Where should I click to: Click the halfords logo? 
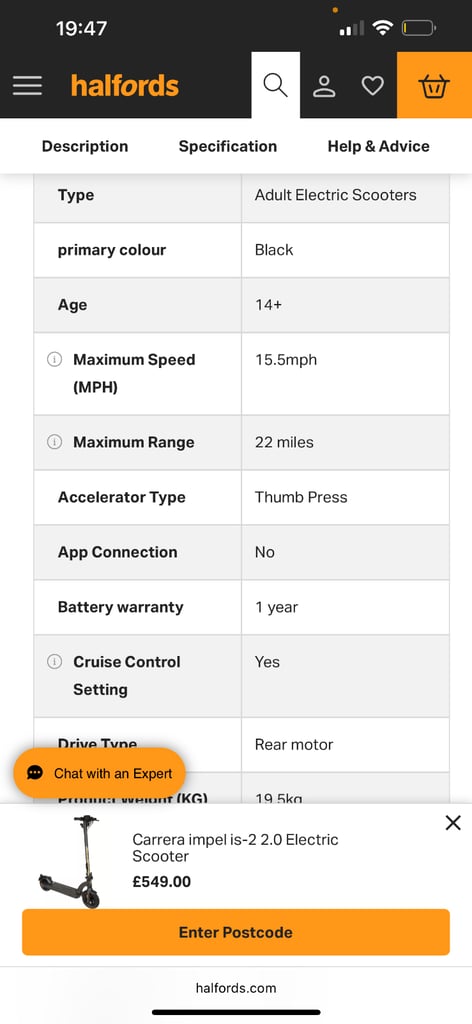pos(125,86)
